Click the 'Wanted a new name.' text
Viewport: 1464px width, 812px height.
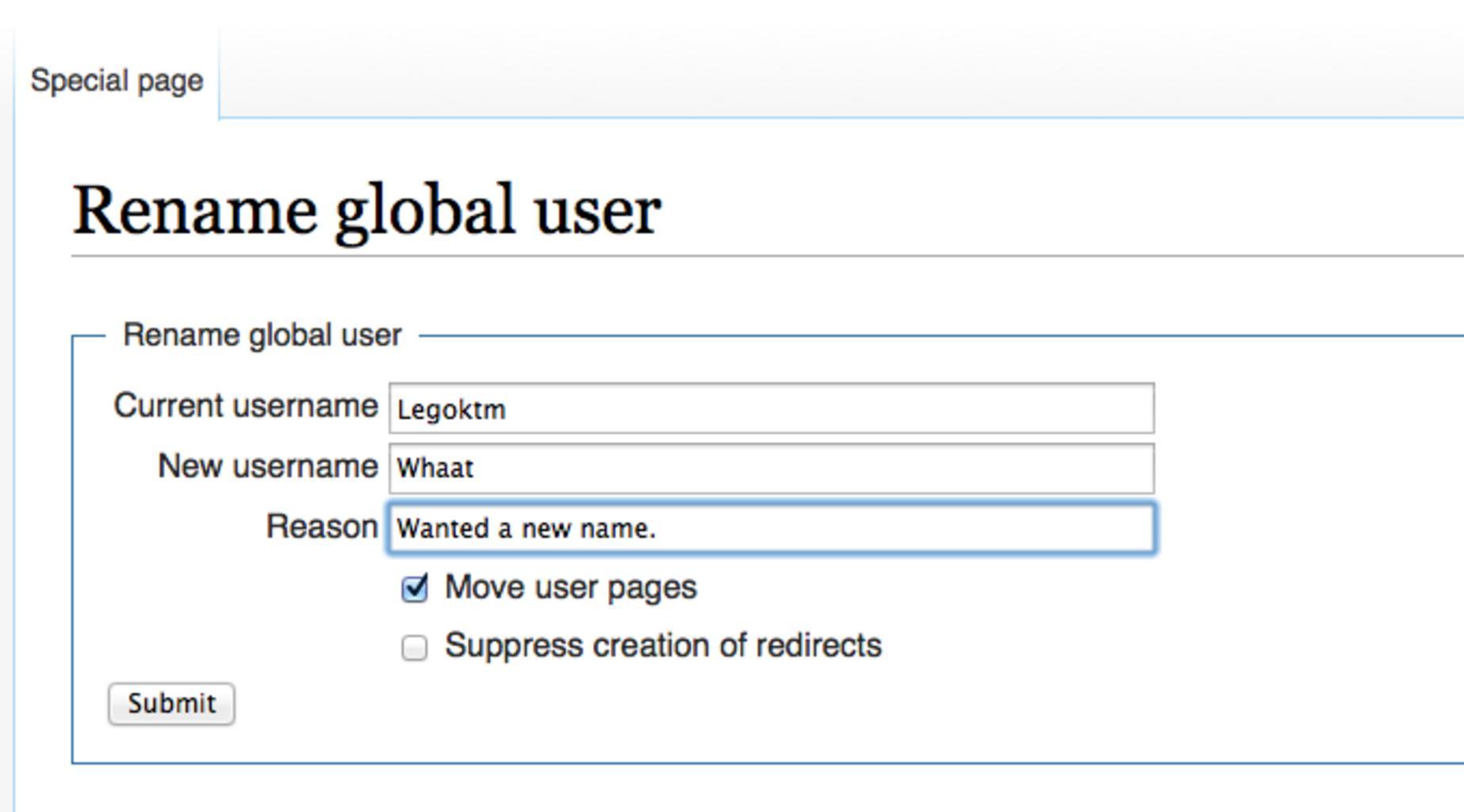pyautogui.click(x=526, y=529)
